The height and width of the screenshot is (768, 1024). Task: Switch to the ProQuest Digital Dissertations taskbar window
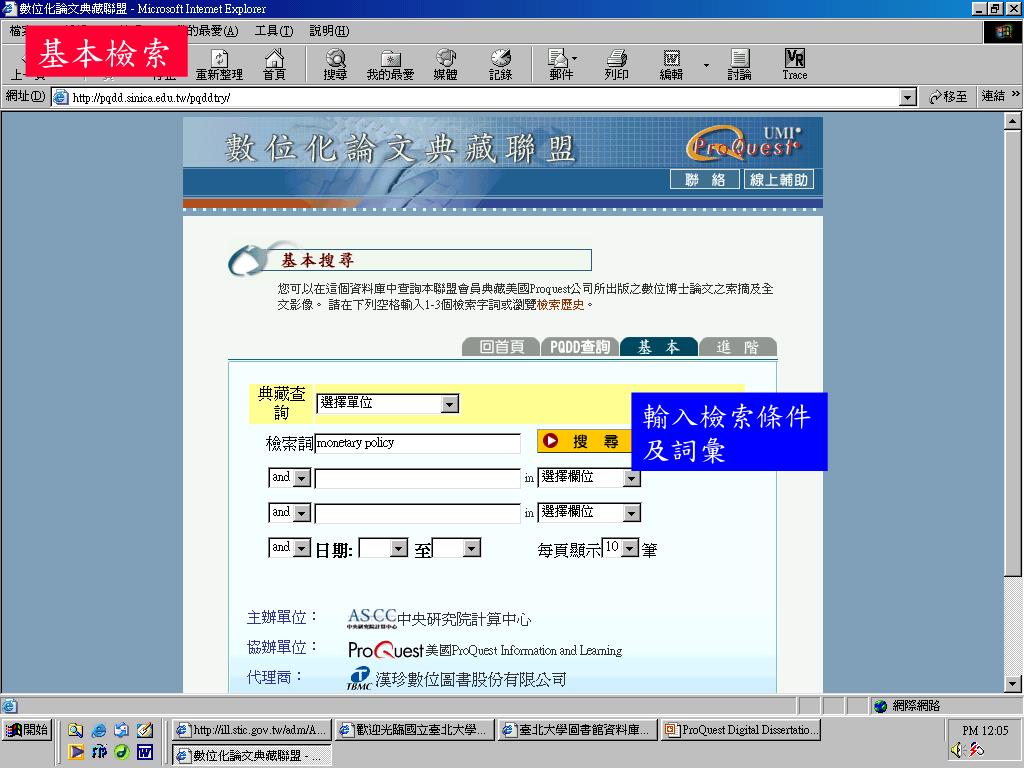pyautogui.click(x=741, y=729)
